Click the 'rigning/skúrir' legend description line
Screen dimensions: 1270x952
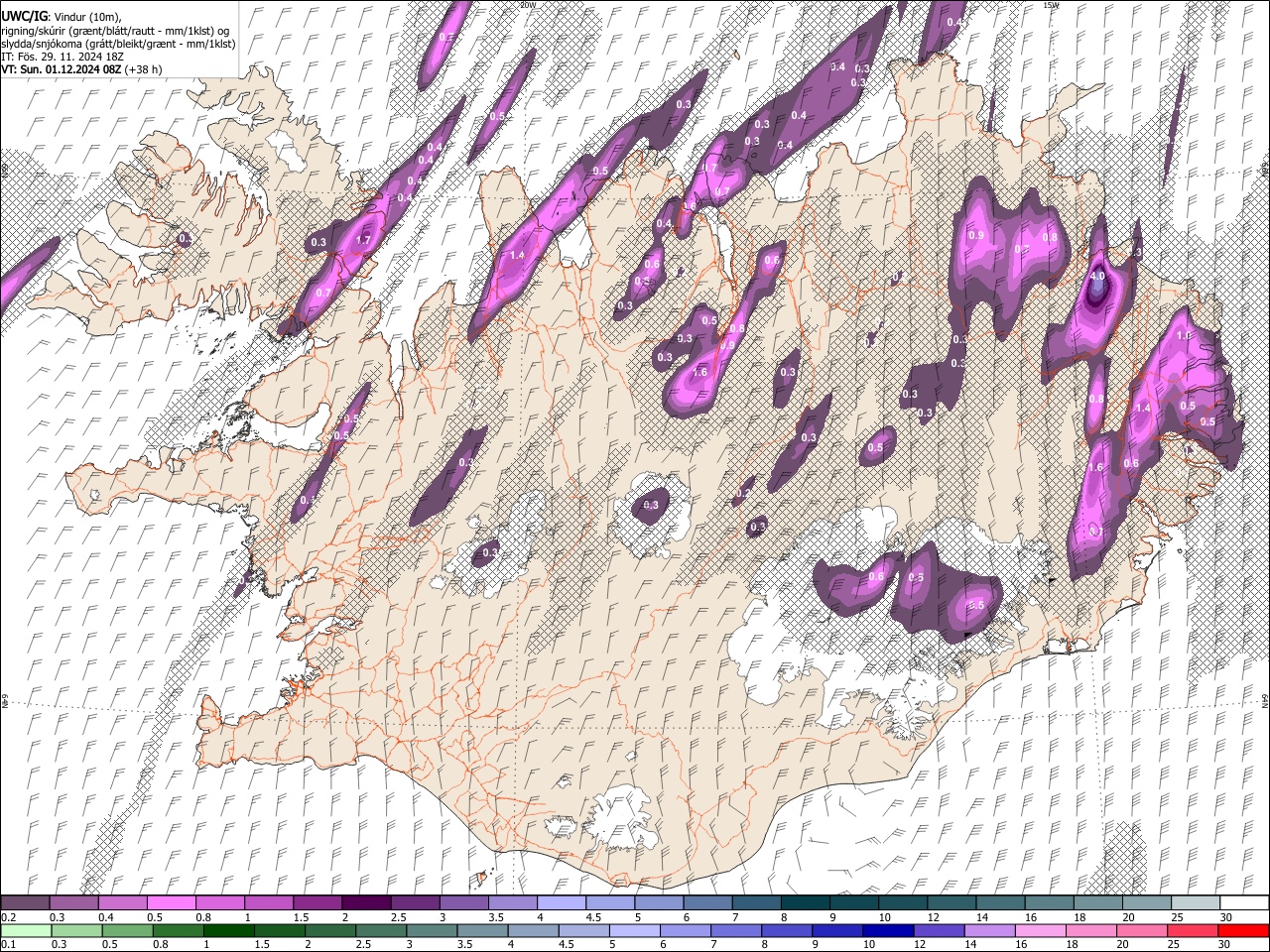[115, 31]
